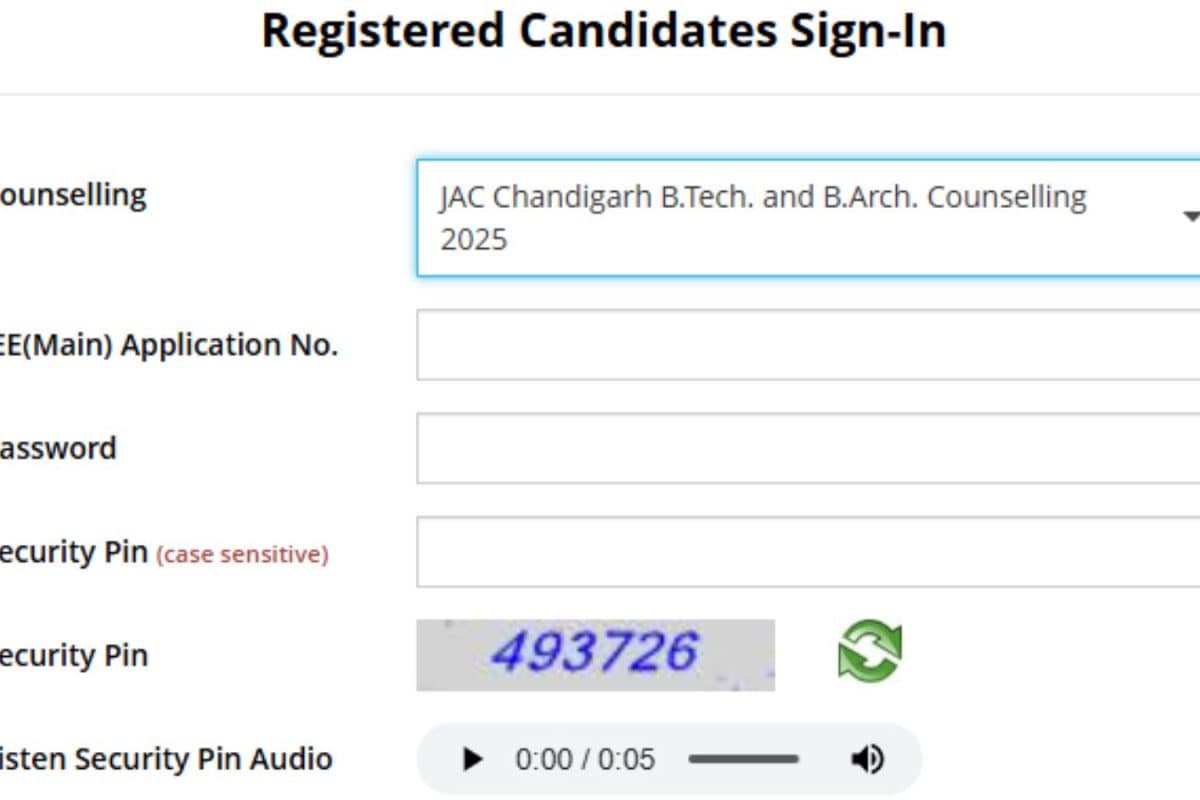
Task: Click the Security Pin label beside captcha
Action: pyautogui.click(x=74, y=656)
